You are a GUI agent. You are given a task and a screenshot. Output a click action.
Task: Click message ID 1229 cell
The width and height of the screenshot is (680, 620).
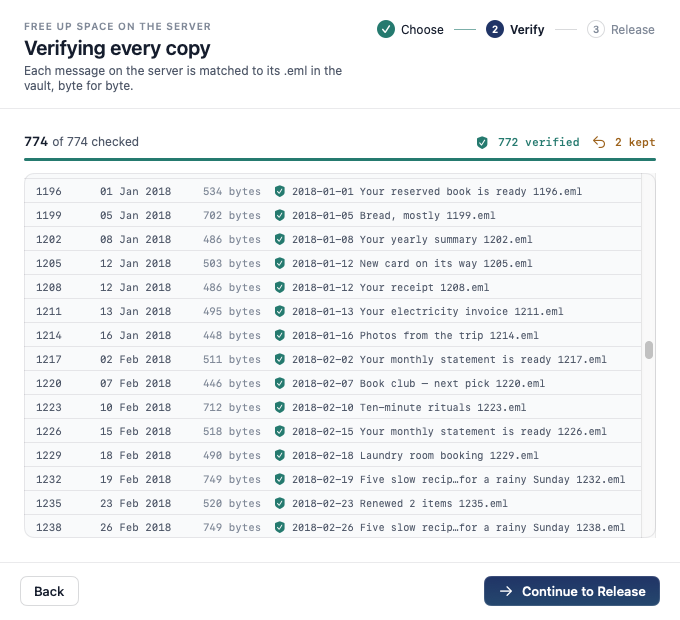click(x=49, y=455)
